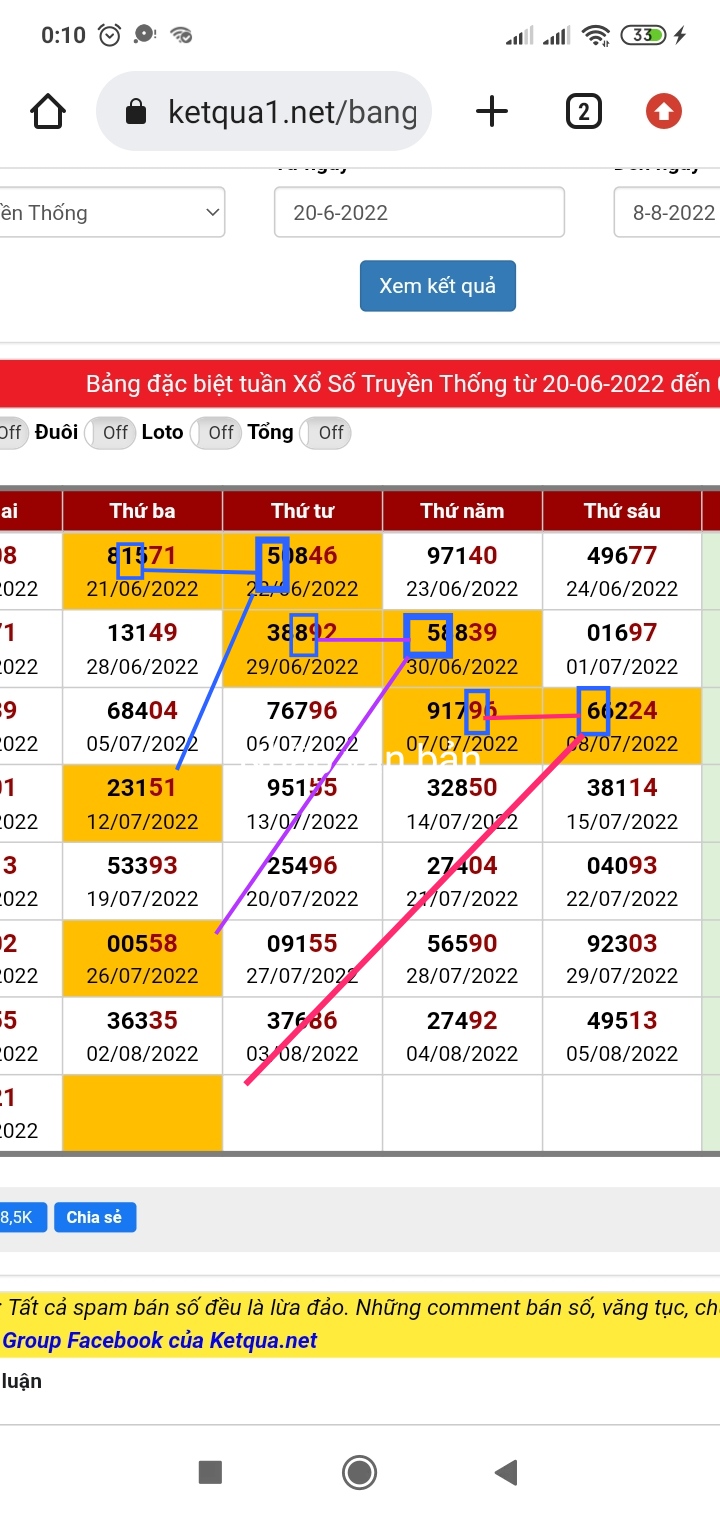Tap the browser home icon
Screen dimensions: 720x1520
click(x=48, y=112)
